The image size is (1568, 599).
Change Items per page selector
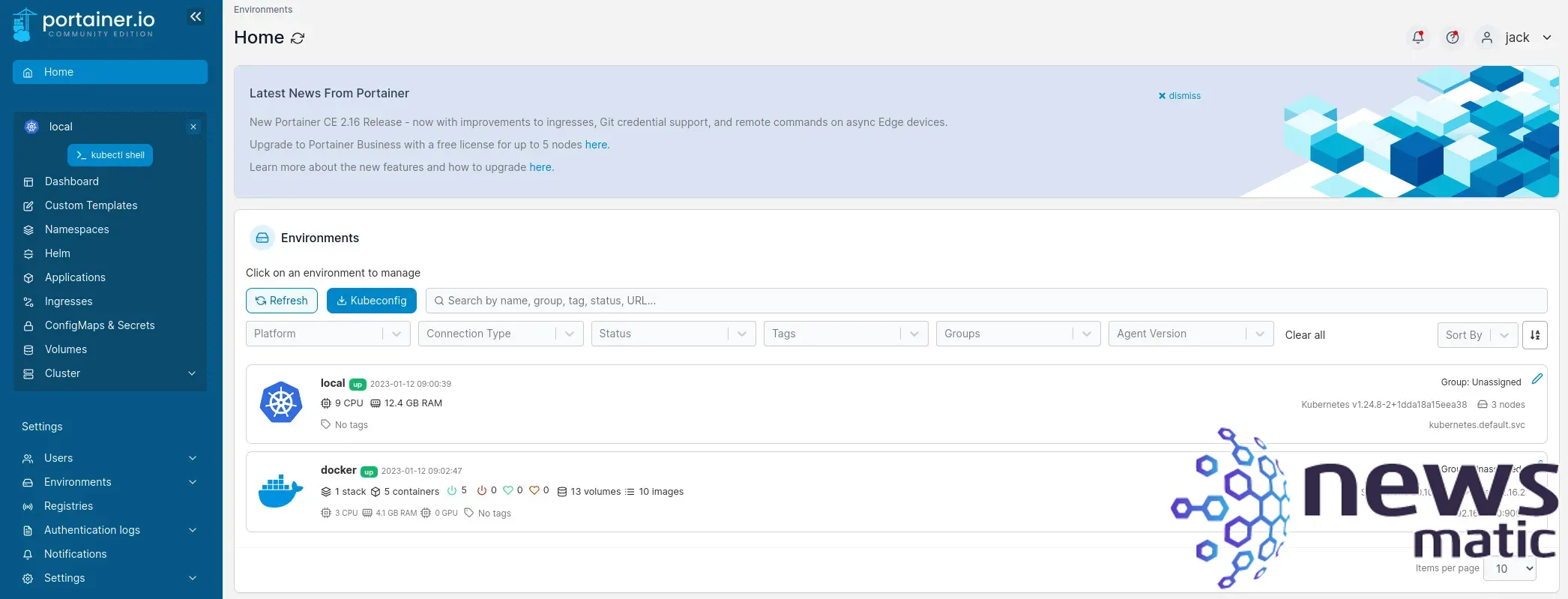pyautogui.click(x=1510, y=568)
